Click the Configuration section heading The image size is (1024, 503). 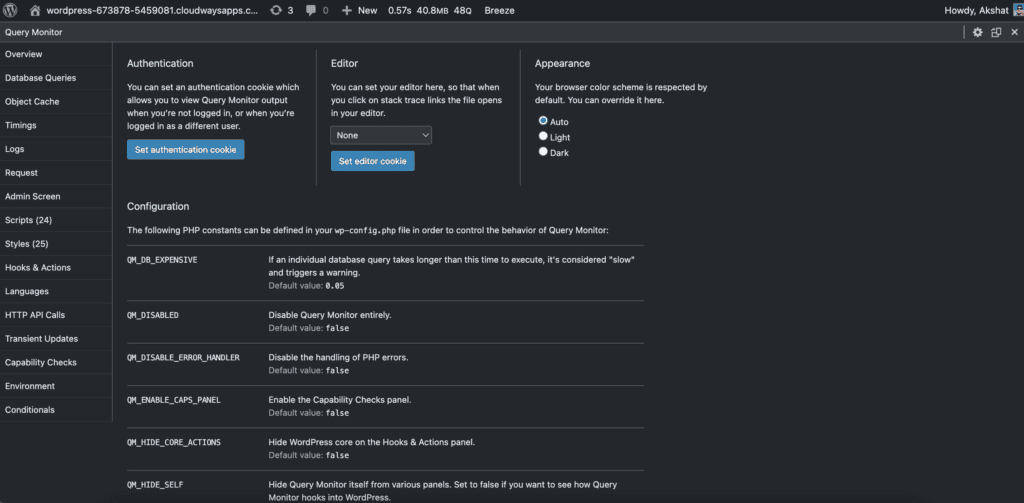tap(158, 206)
